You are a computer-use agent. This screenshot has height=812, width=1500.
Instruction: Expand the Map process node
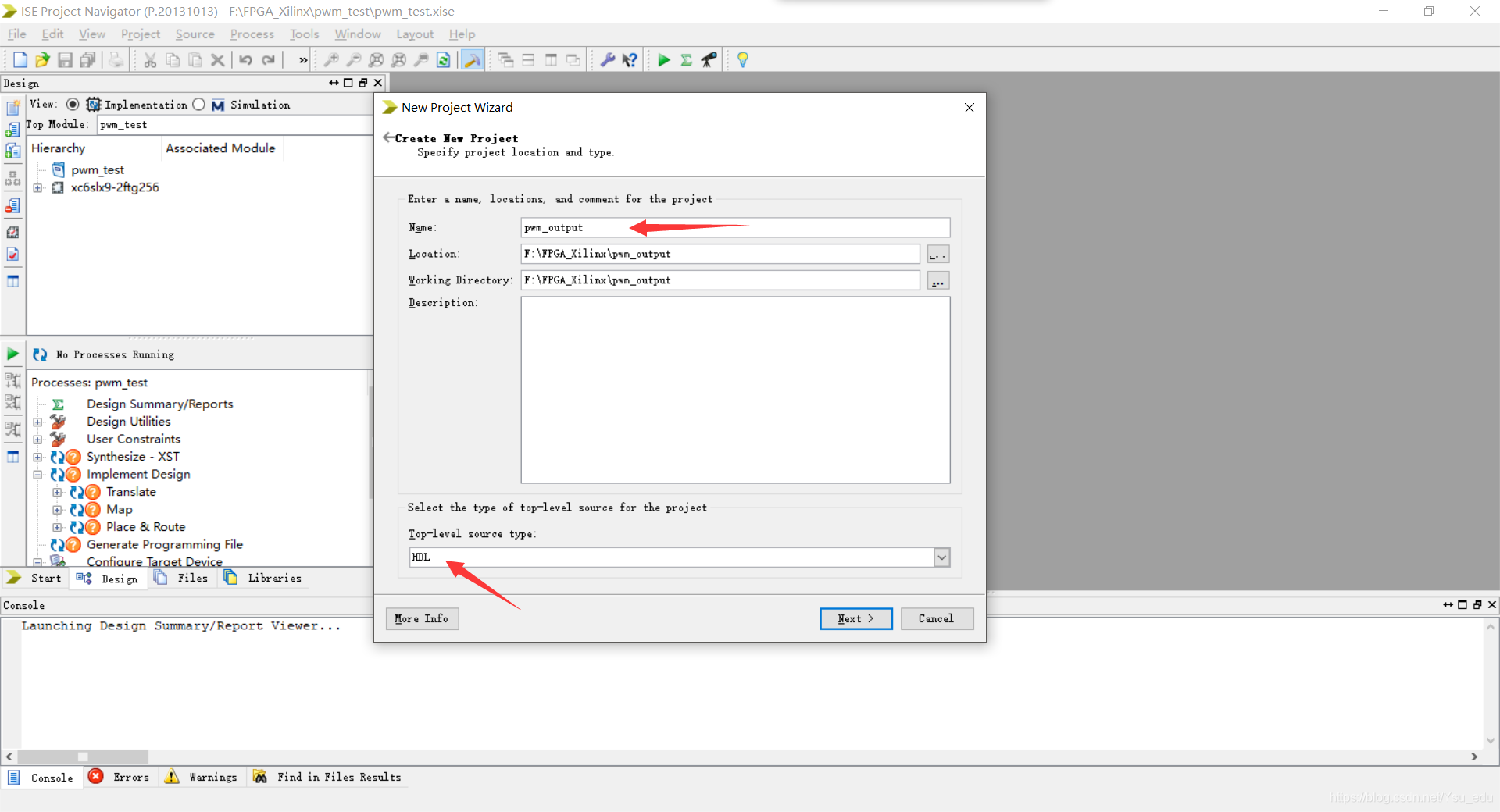tap(57, 510)
